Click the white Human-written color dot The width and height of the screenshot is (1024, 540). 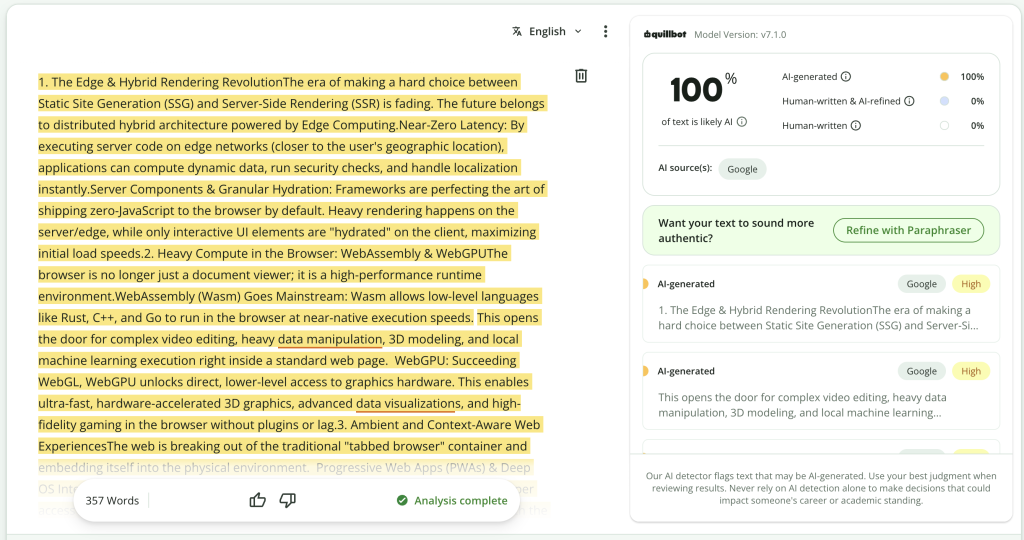tap(944, 125)
